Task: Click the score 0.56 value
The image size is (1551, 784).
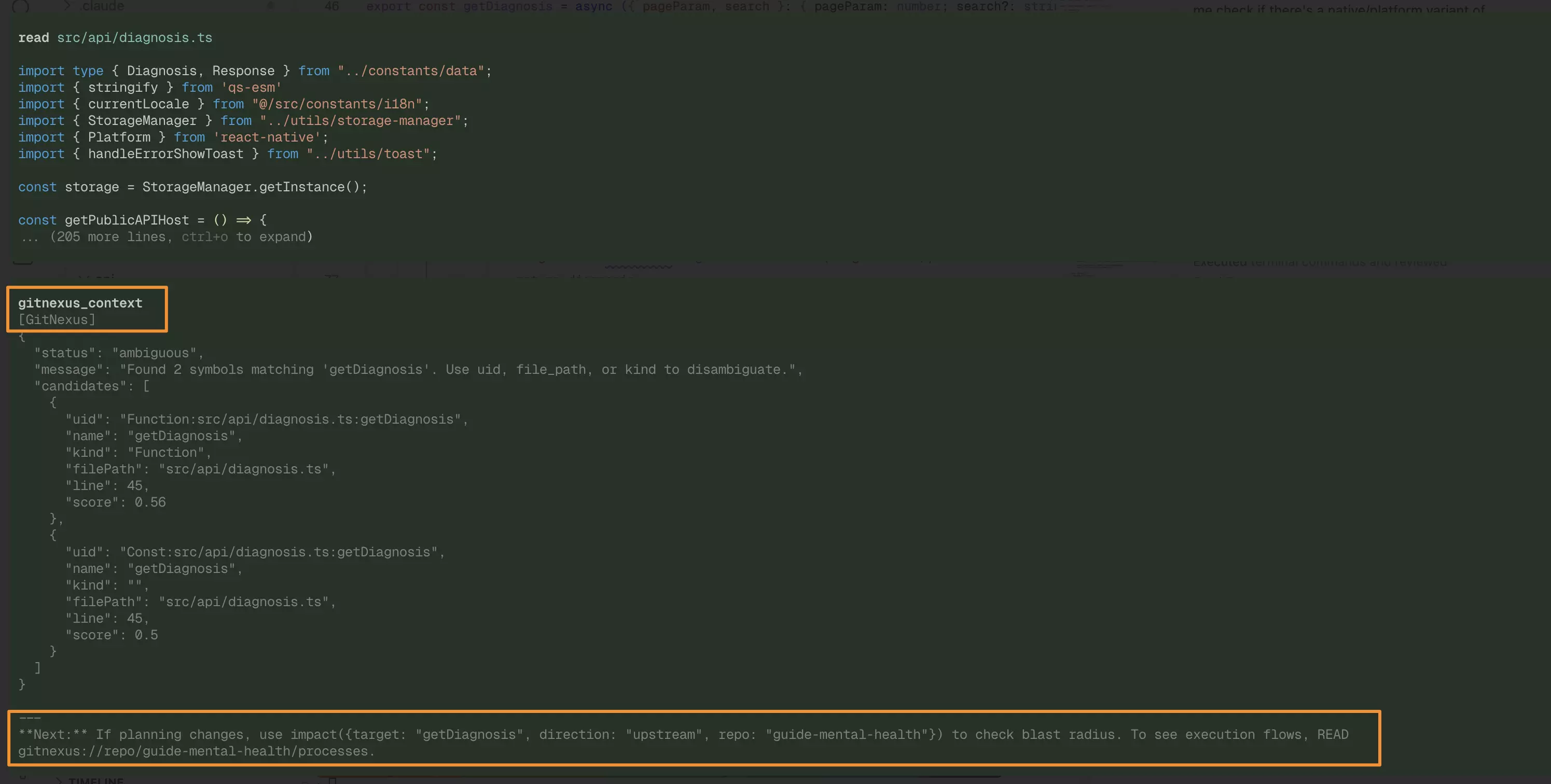Action: coord(150,502)
